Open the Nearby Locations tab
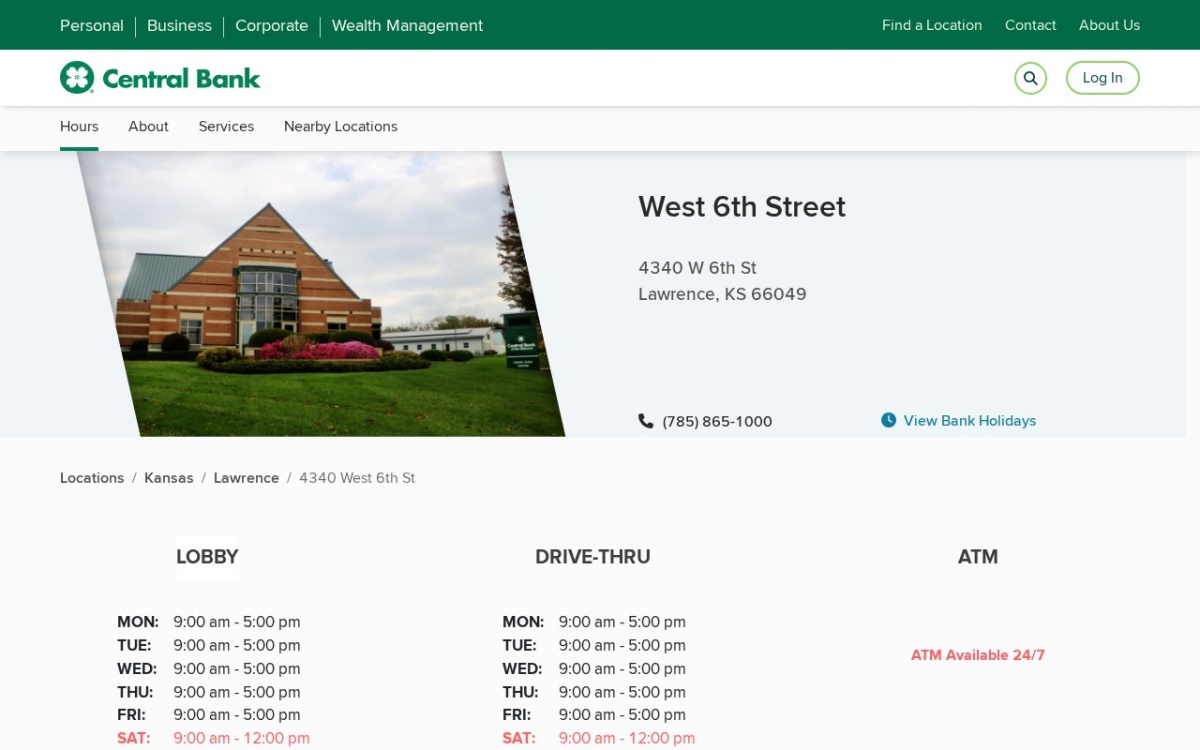This screenshot has width=1200, height=750. coord(341,127)
